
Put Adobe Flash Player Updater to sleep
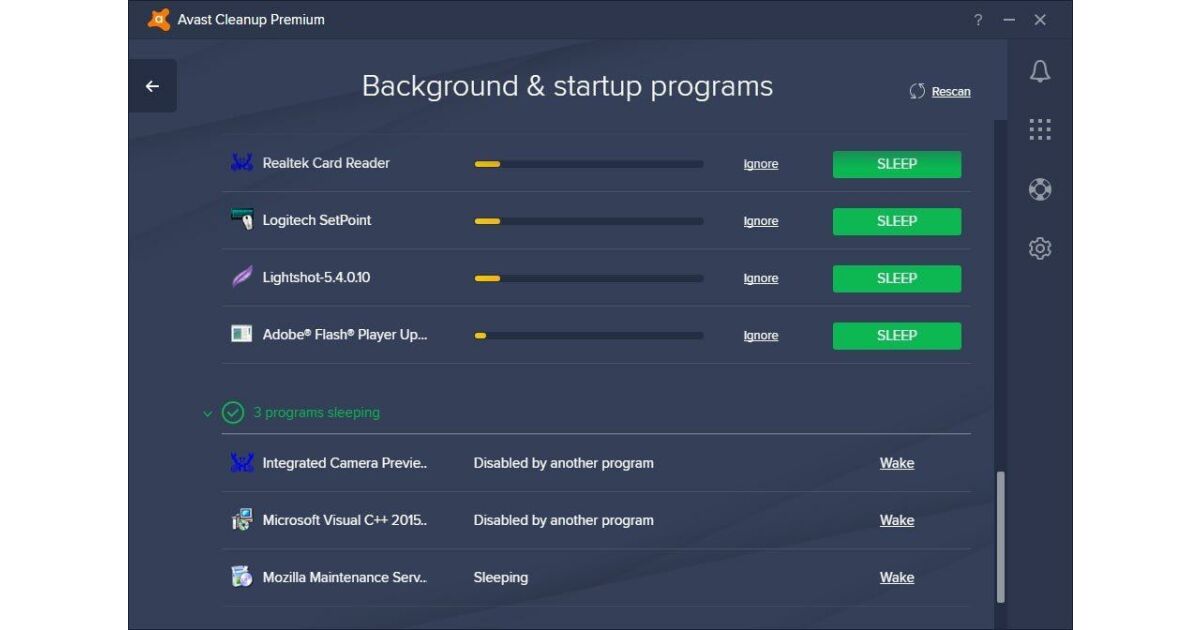pos(896,336)
